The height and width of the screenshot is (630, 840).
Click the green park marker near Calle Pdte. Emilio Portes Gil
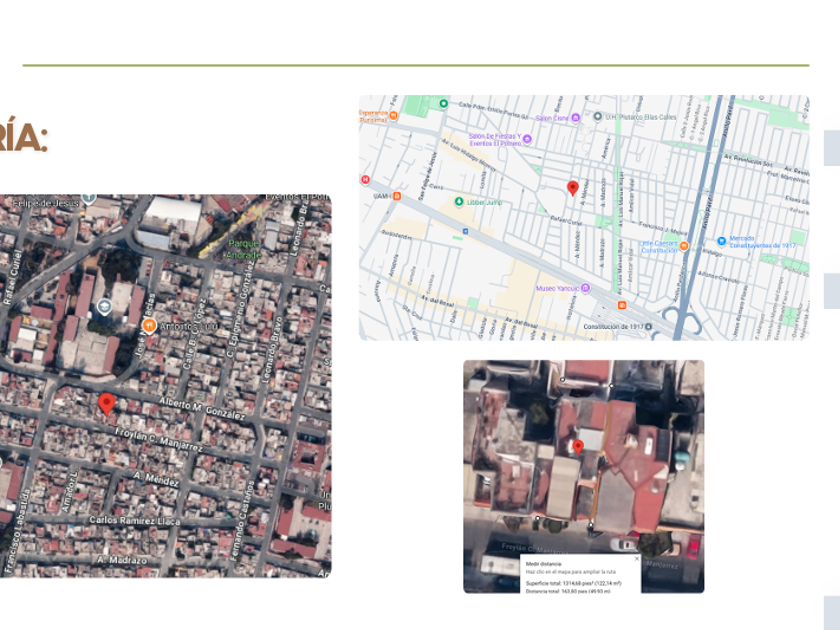443,103
